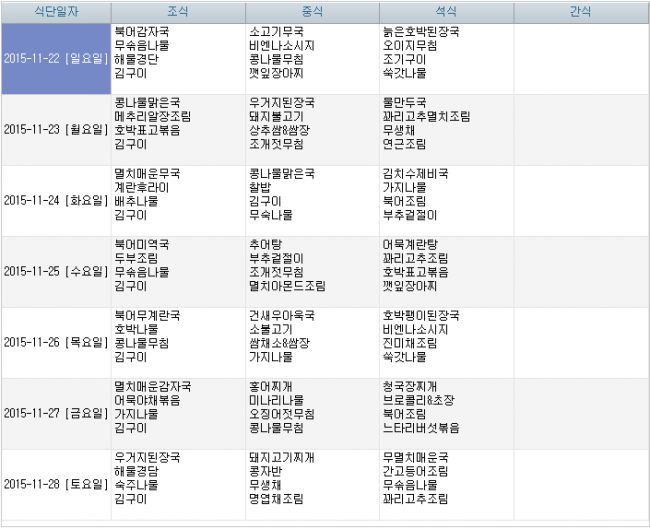Click the 추어탕 lunch entry
The image size is (650, 529).
264,244
